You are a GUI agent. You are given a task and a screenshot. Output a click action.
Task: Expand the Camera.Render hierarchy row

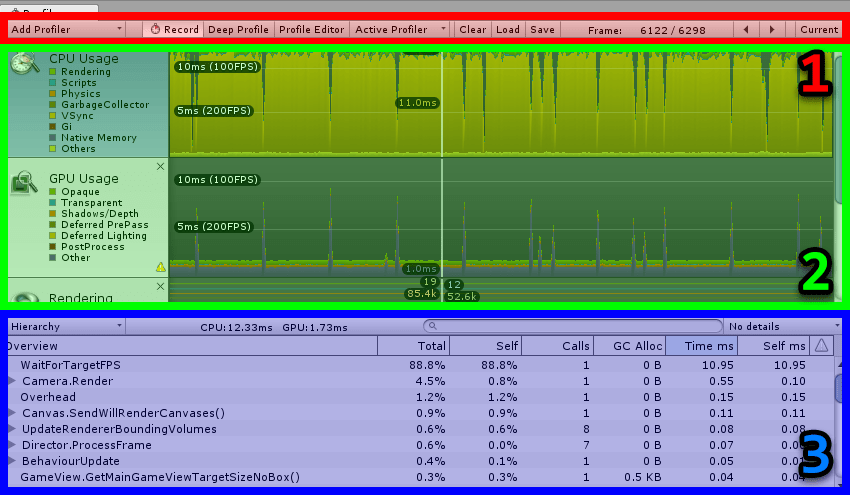(13, 381)
